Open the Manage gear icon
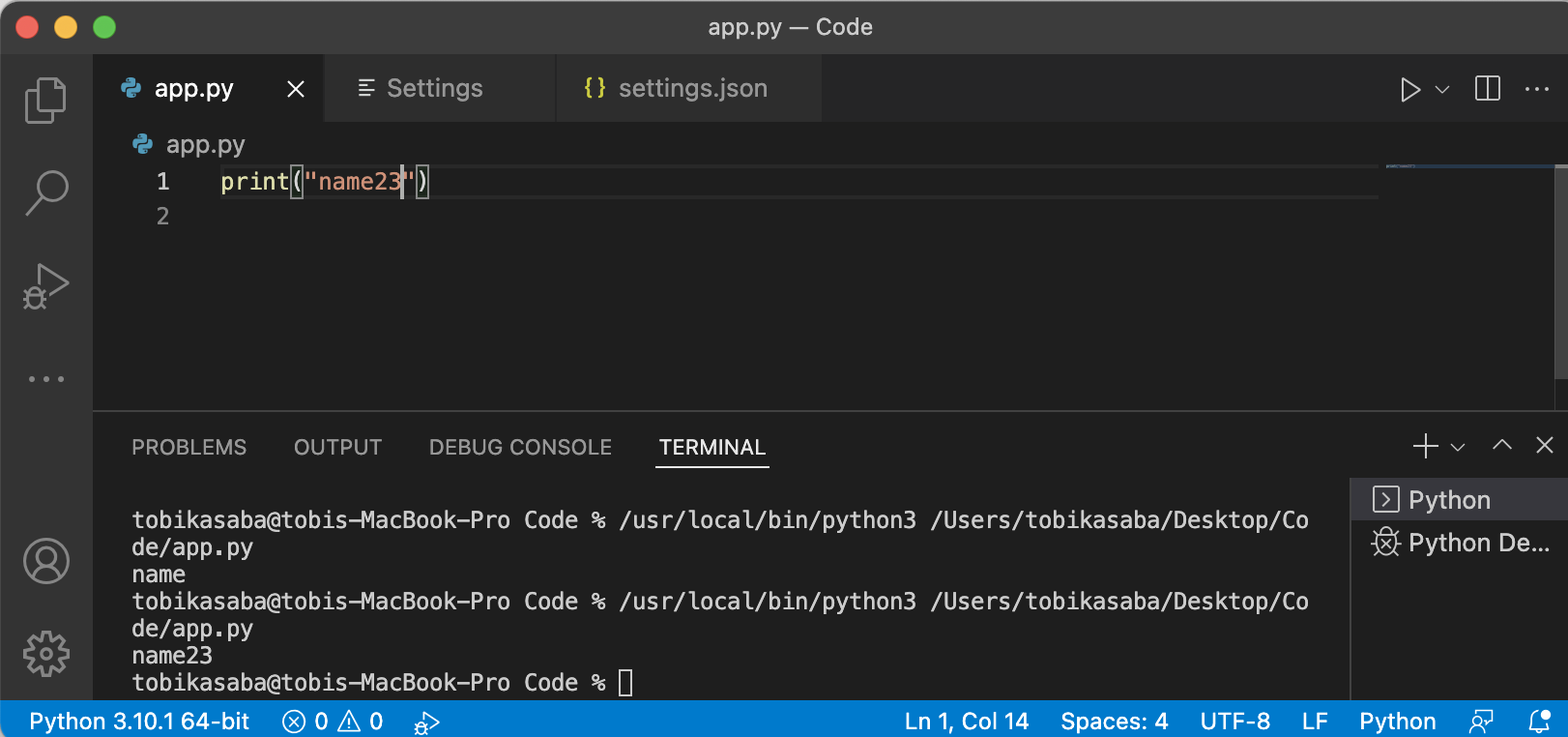This screenshot has width=1568, height=737. point(45,654)
